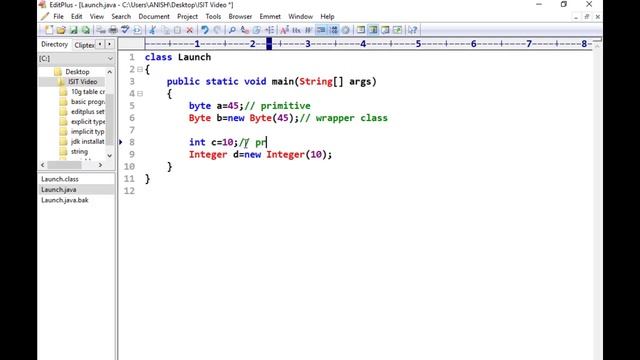Screen dimensions: 640x360
Task: Open the Window menu
Action: pos(300,17)
